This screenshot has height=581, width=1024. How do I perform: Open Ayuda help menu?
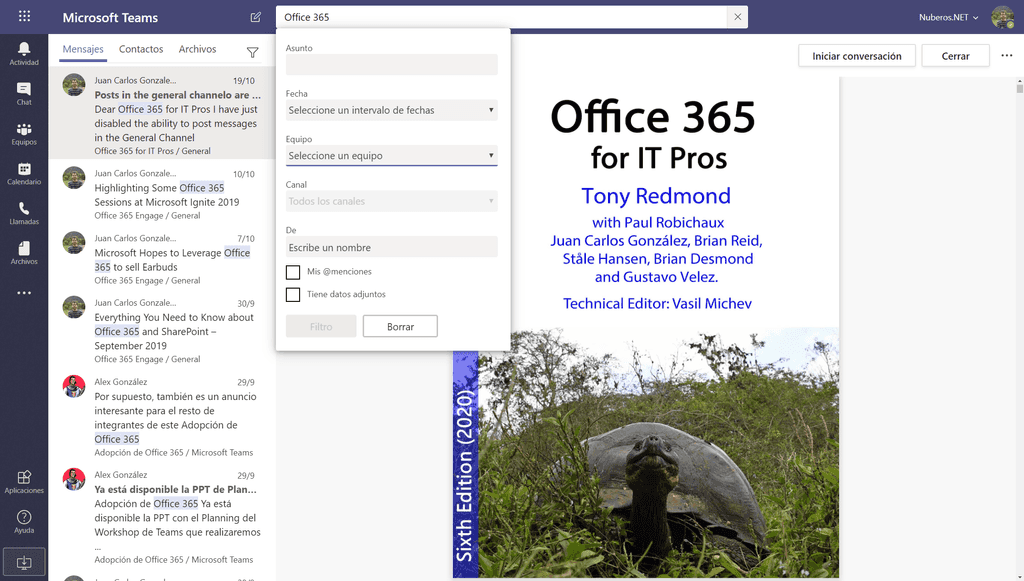click(x=24, y=522)
